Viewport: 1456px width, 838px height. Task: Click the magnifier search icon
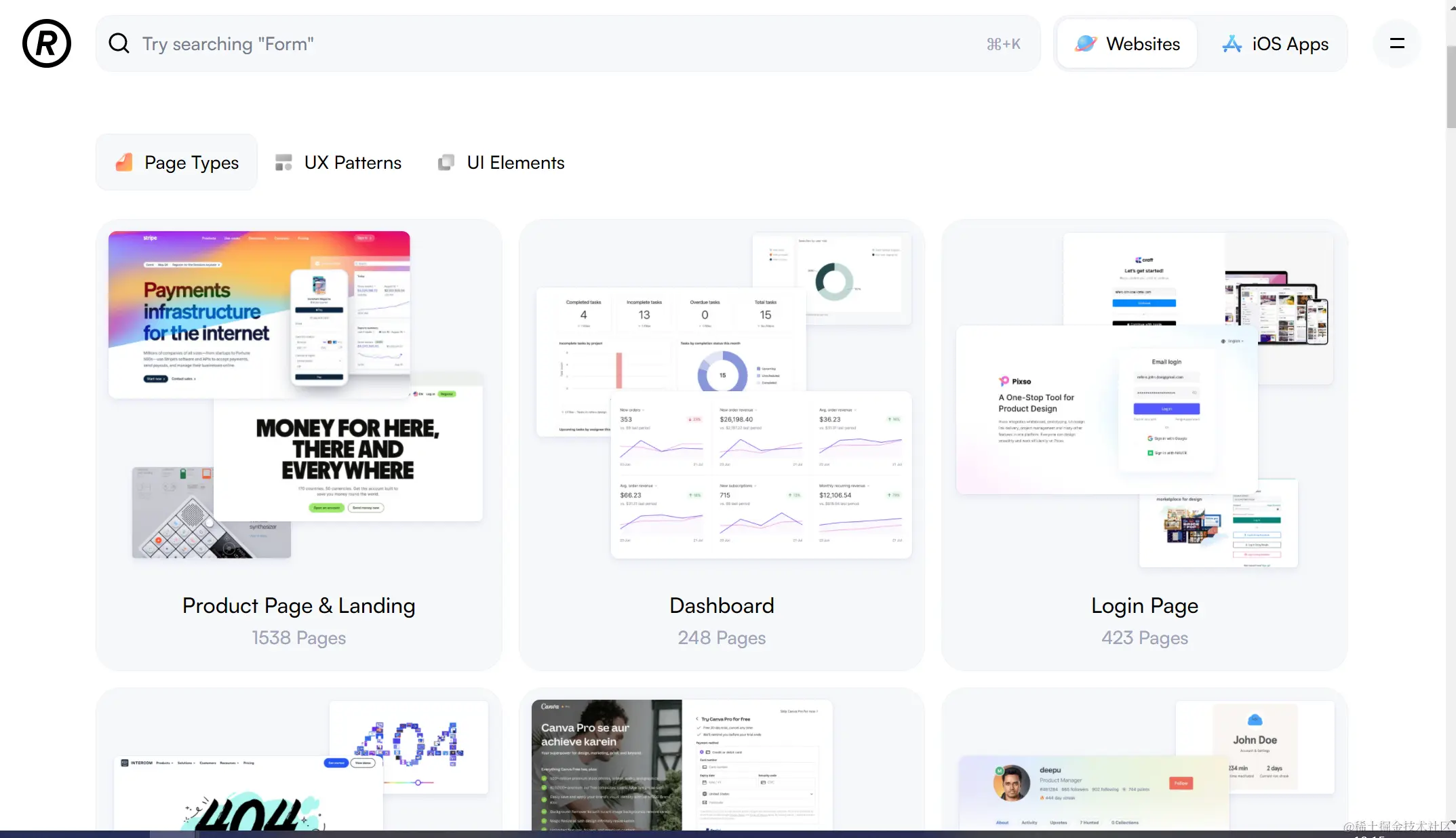(119, 43)
